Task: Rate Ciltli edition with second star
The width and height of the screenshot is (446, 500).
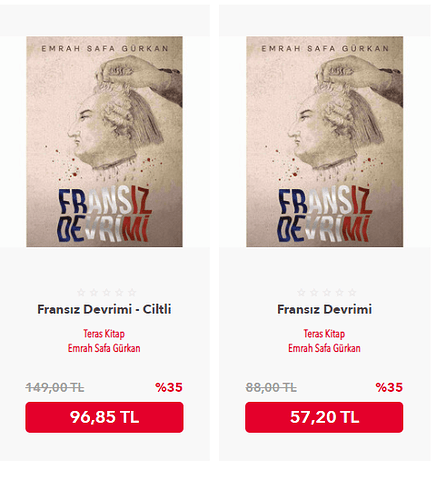Action: 94,293
